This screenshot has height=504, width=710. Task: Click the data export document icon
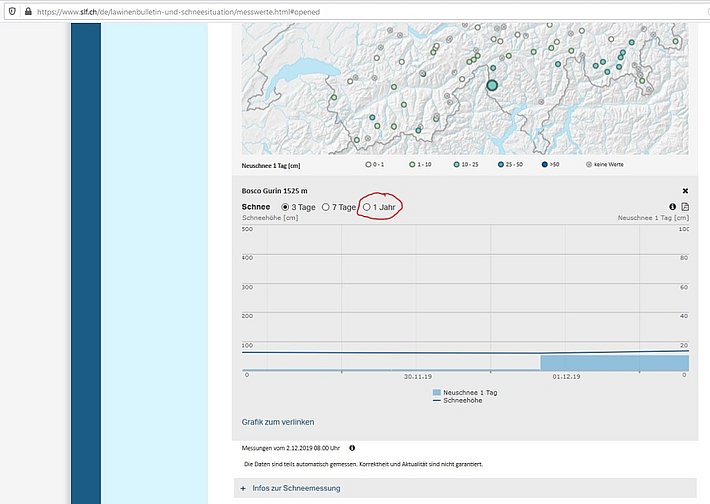coord(685,207)
